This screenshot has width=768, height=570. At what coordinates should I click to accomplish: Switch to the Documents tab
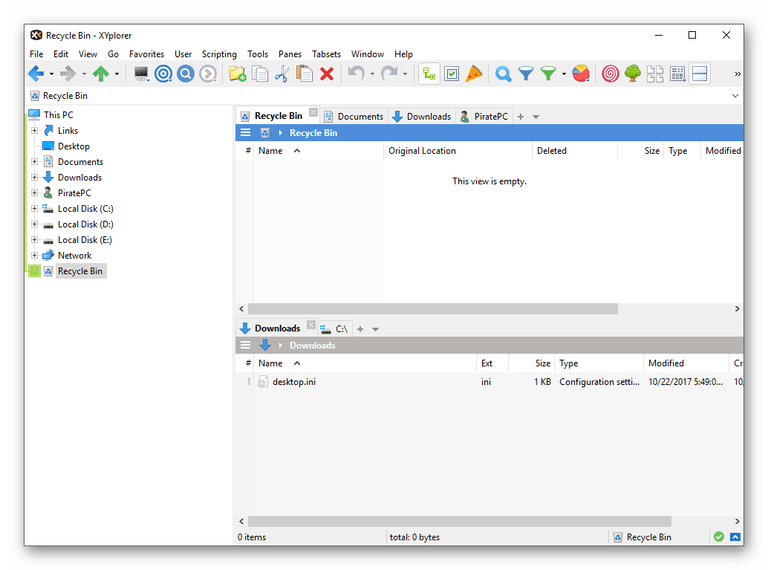coord(354,117)
